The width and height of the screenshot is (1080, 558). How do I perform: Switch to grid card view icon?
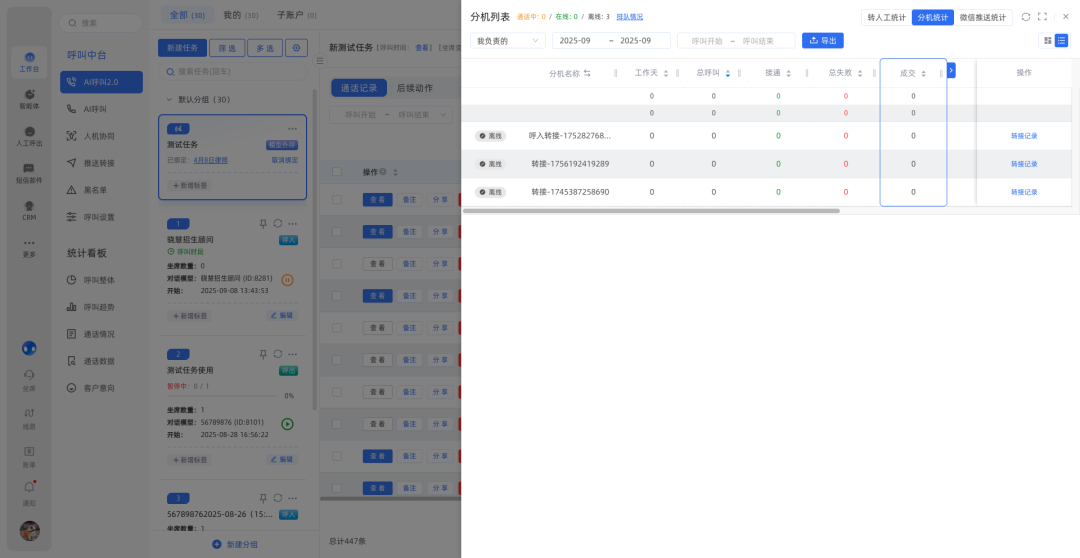coord(1047,41)
